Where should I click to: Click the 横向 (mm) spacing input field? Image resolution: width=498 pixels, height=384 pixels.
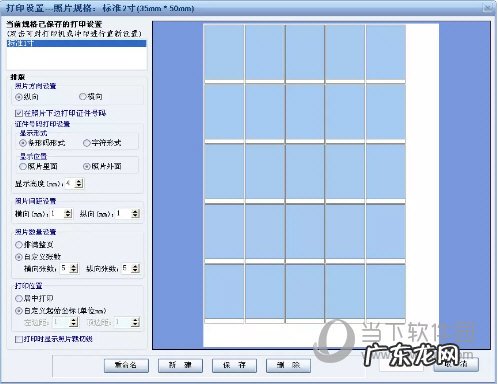click(58, 213)
